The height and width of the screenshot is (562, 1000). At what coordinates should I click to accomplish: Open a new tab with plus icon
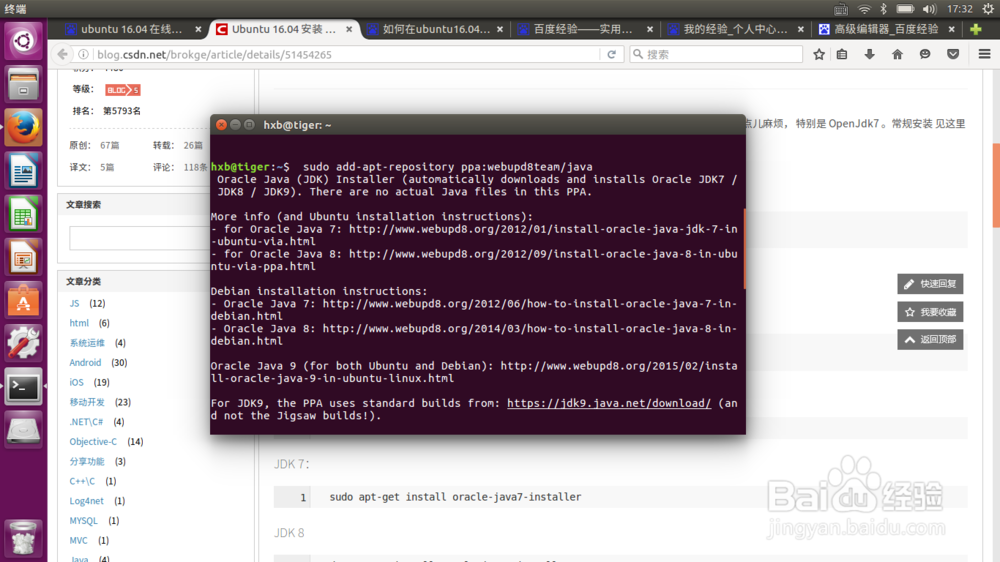pyautogui.click(x=975, y=29)
